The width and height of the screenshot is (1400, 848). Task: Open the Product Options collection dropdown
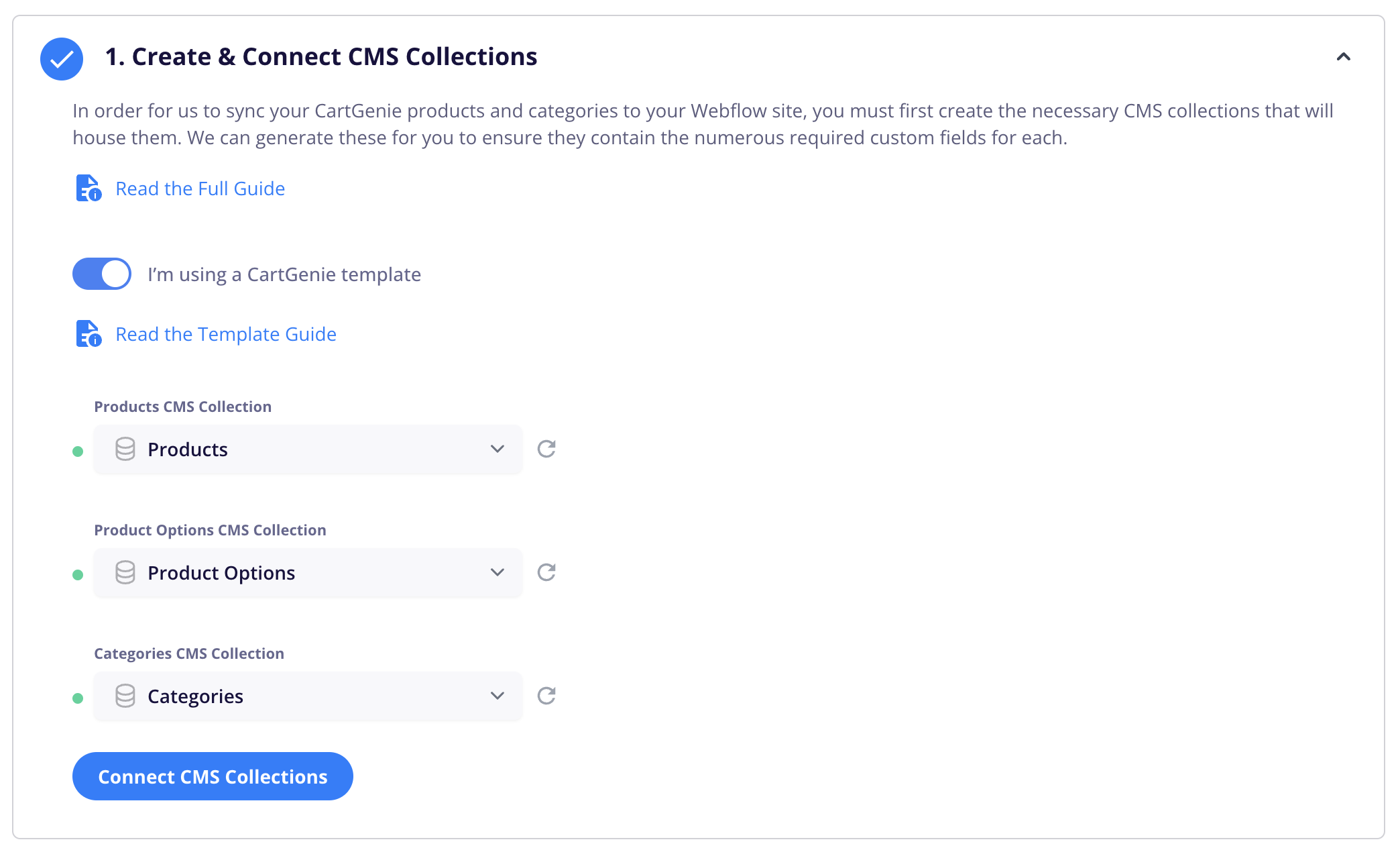pyautogui.click(x=308, y=573)
